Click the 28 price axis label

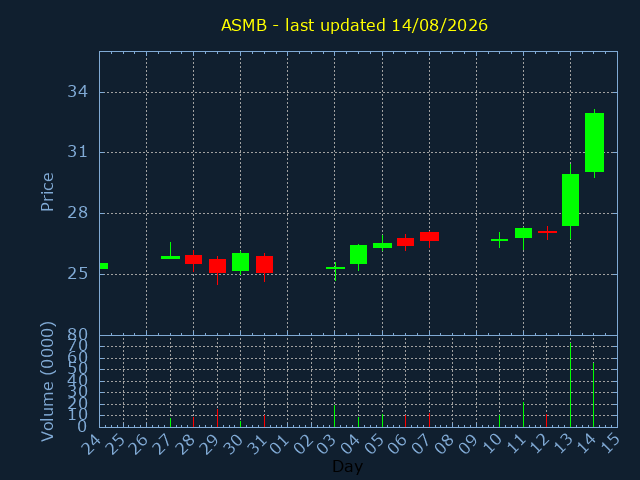[x=78, y=213]
